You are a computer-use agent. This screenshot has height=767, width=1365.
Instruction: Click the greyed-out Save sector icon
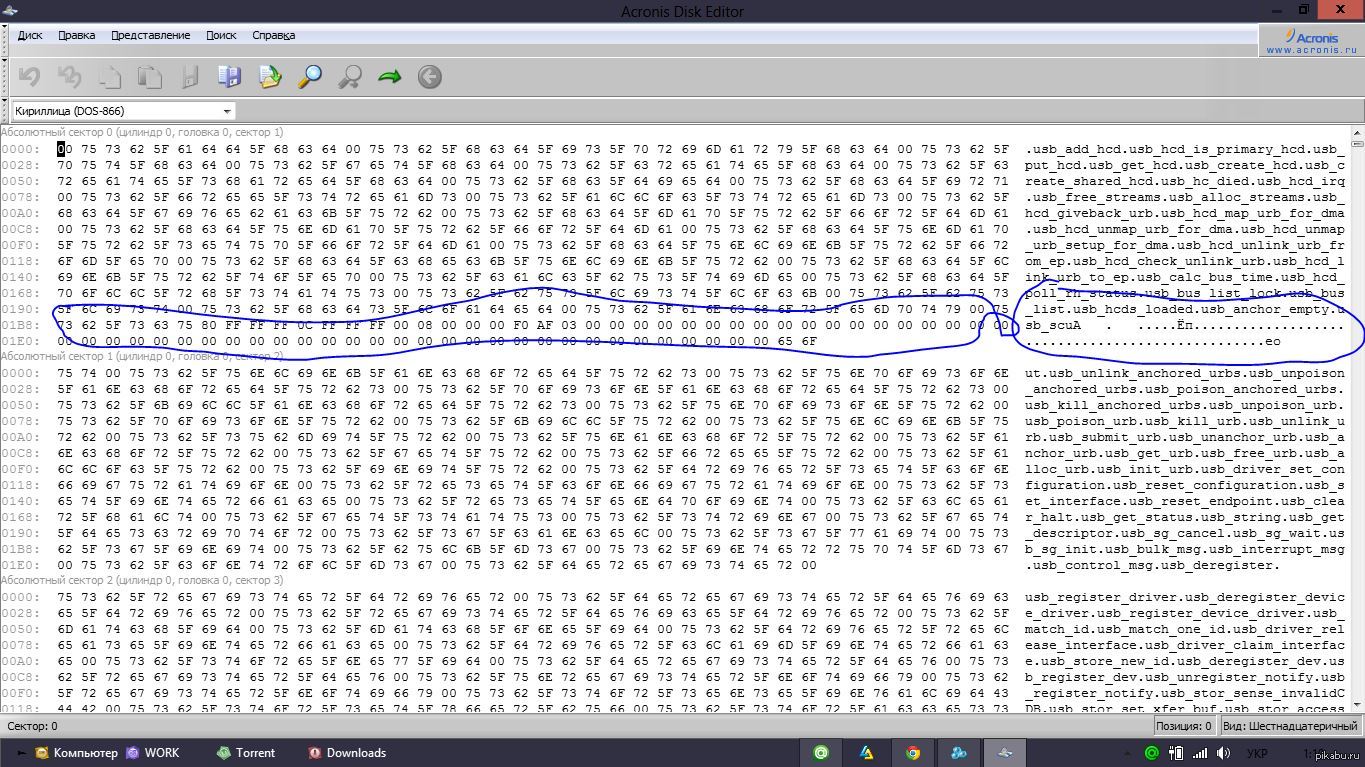coord(189,77)
